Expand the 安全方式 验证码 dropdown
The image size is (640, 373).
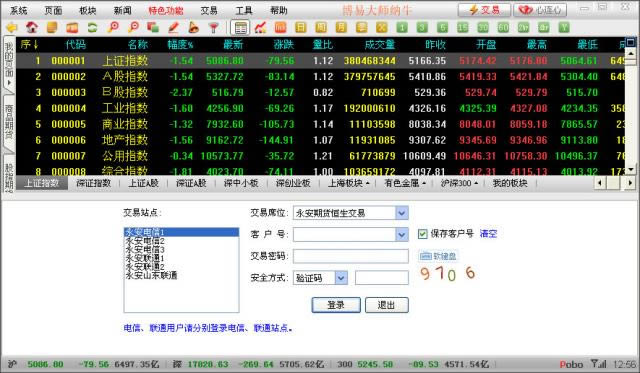341,278
